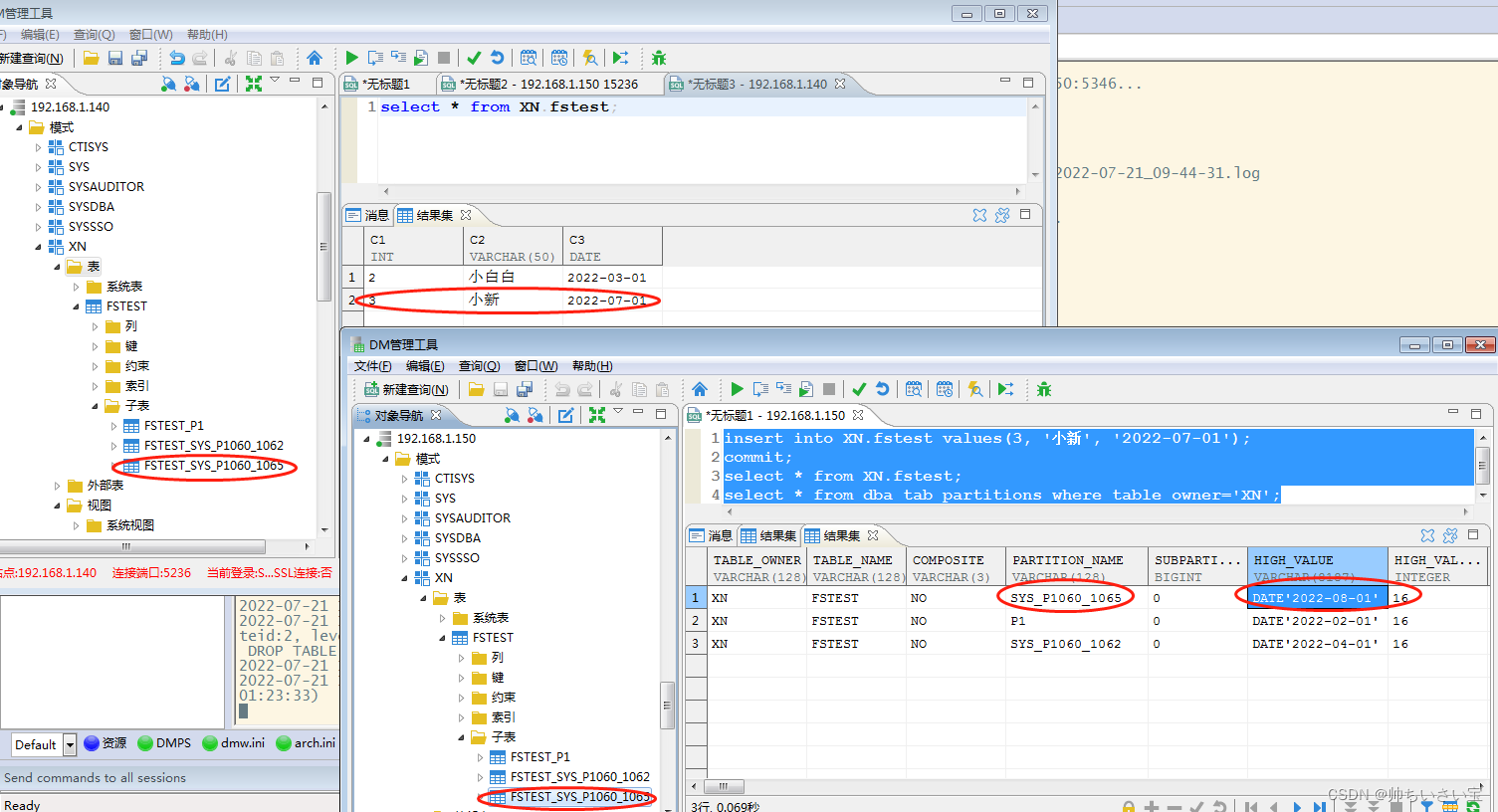1498x812 pixels.
Task: Click back navigator tree horizontal scrollbar
Action: [132, 546]
